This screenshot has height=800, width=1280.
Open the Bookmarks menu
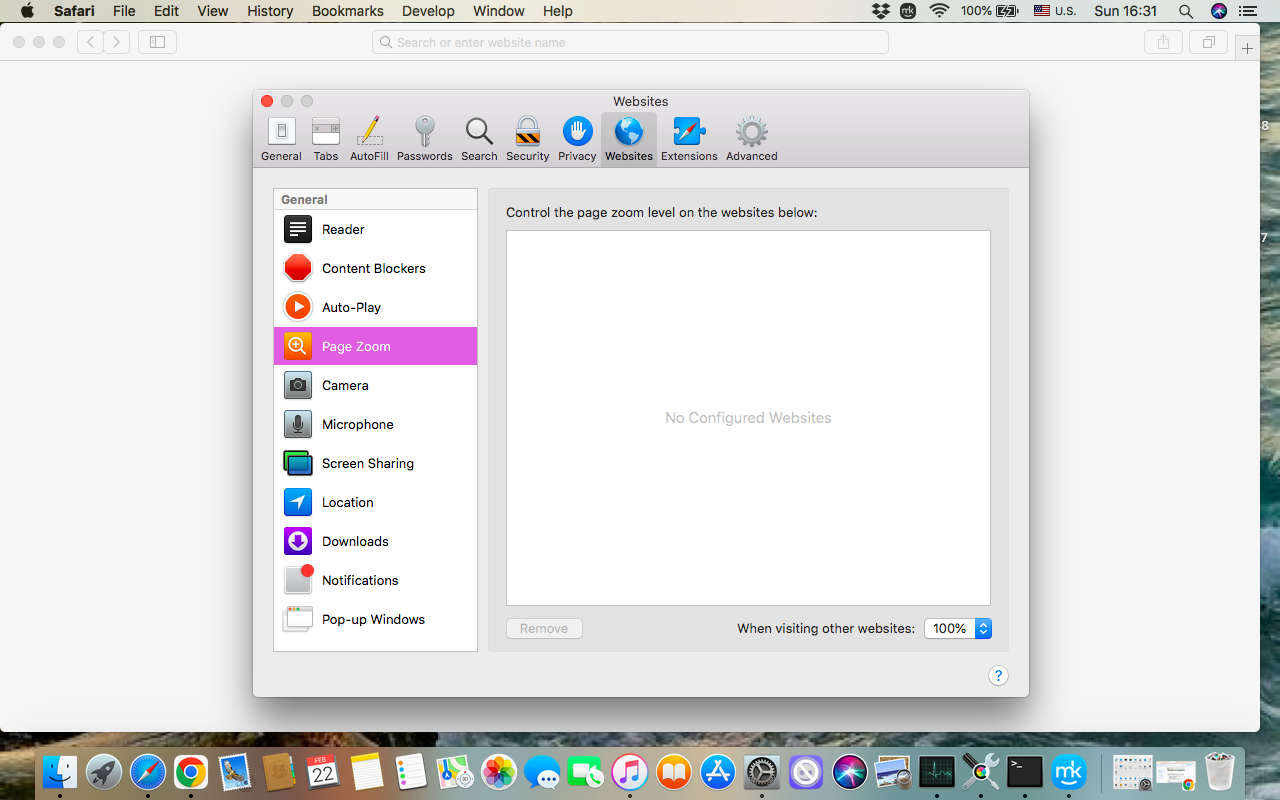point(347,11)
